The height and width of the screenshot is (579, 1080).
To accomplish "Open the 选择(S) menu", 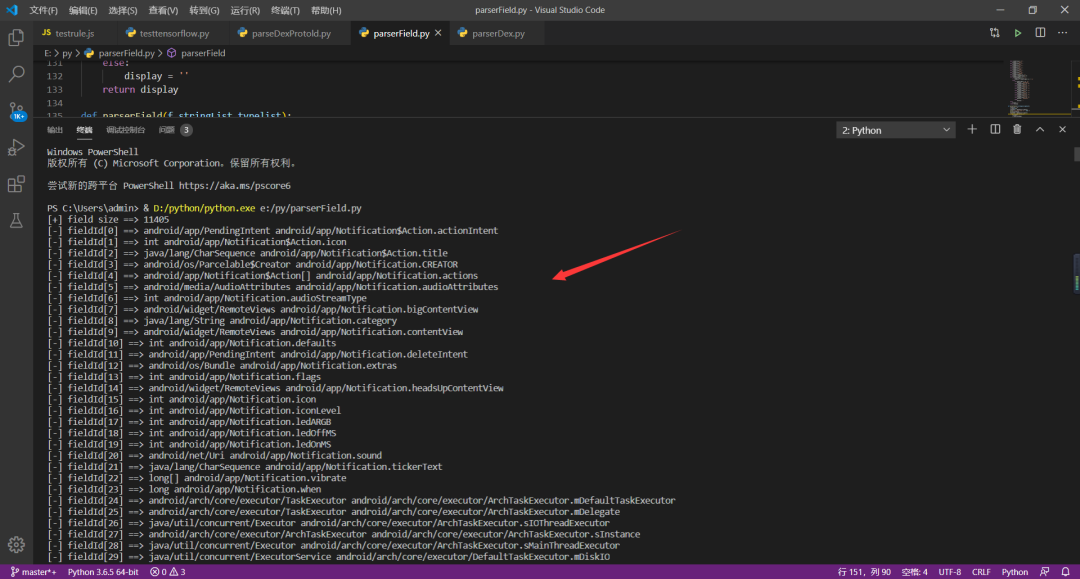I will click(123, 10).
